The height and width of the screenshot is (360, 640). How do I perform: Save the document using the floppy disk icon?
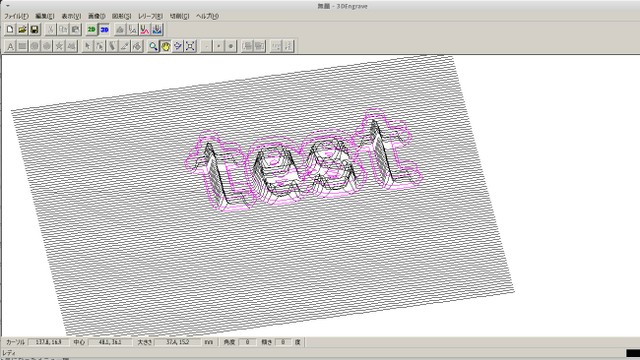[34, 29]
